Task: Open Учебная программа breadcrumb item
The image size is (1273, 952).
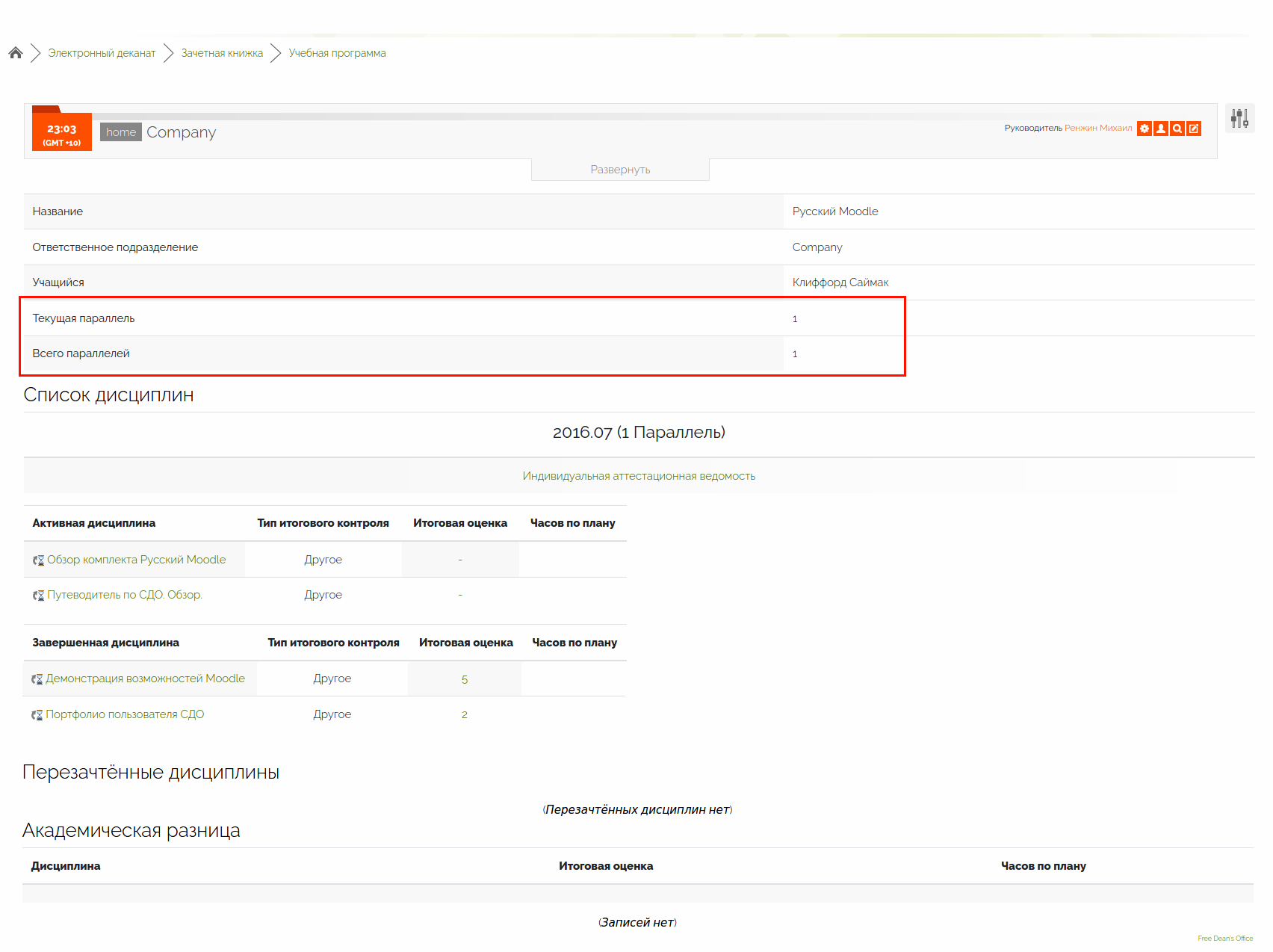Action: pyautogui.click(x=337, y=53)
